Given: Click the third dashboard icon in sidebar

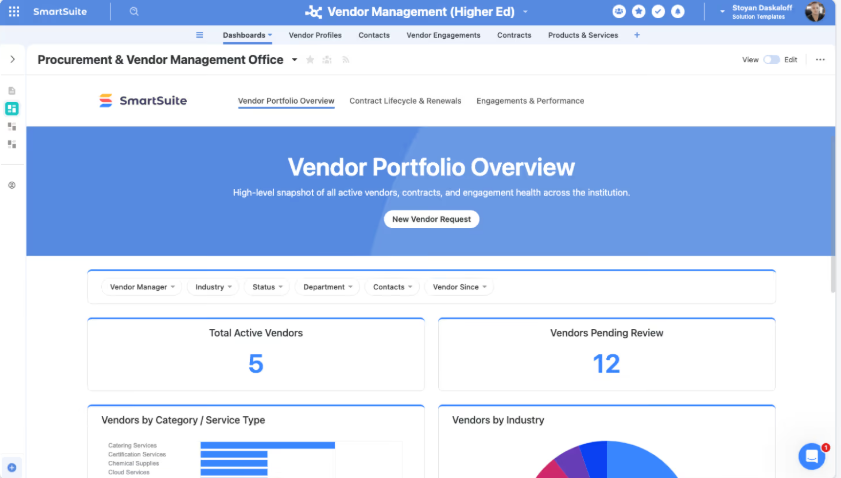Looking at the screenshot, I should (12, 144).
